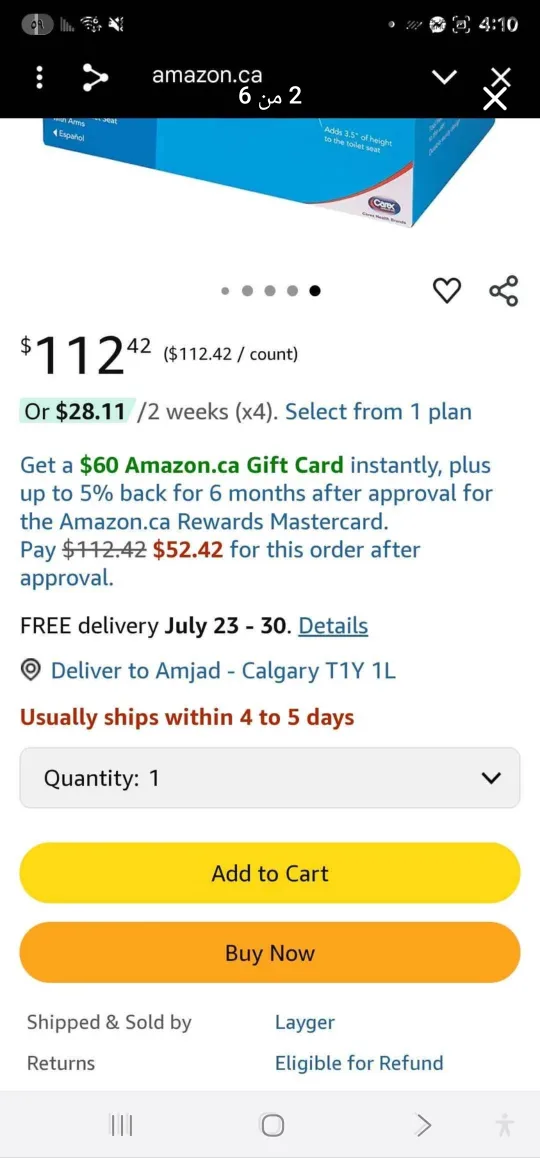Tap the Buy Now button

(x=270, y=953)
